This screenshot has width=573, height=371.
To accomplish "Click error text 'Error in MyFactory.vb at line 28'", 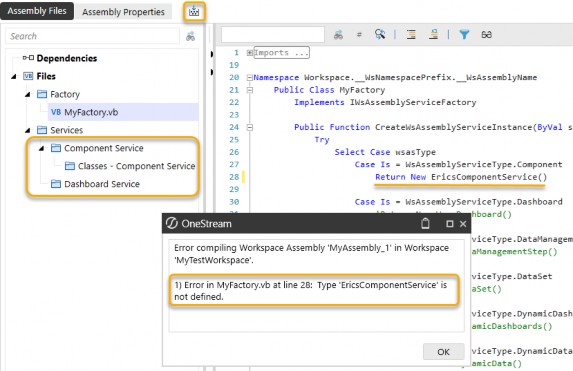I will (x=248, y=285).
